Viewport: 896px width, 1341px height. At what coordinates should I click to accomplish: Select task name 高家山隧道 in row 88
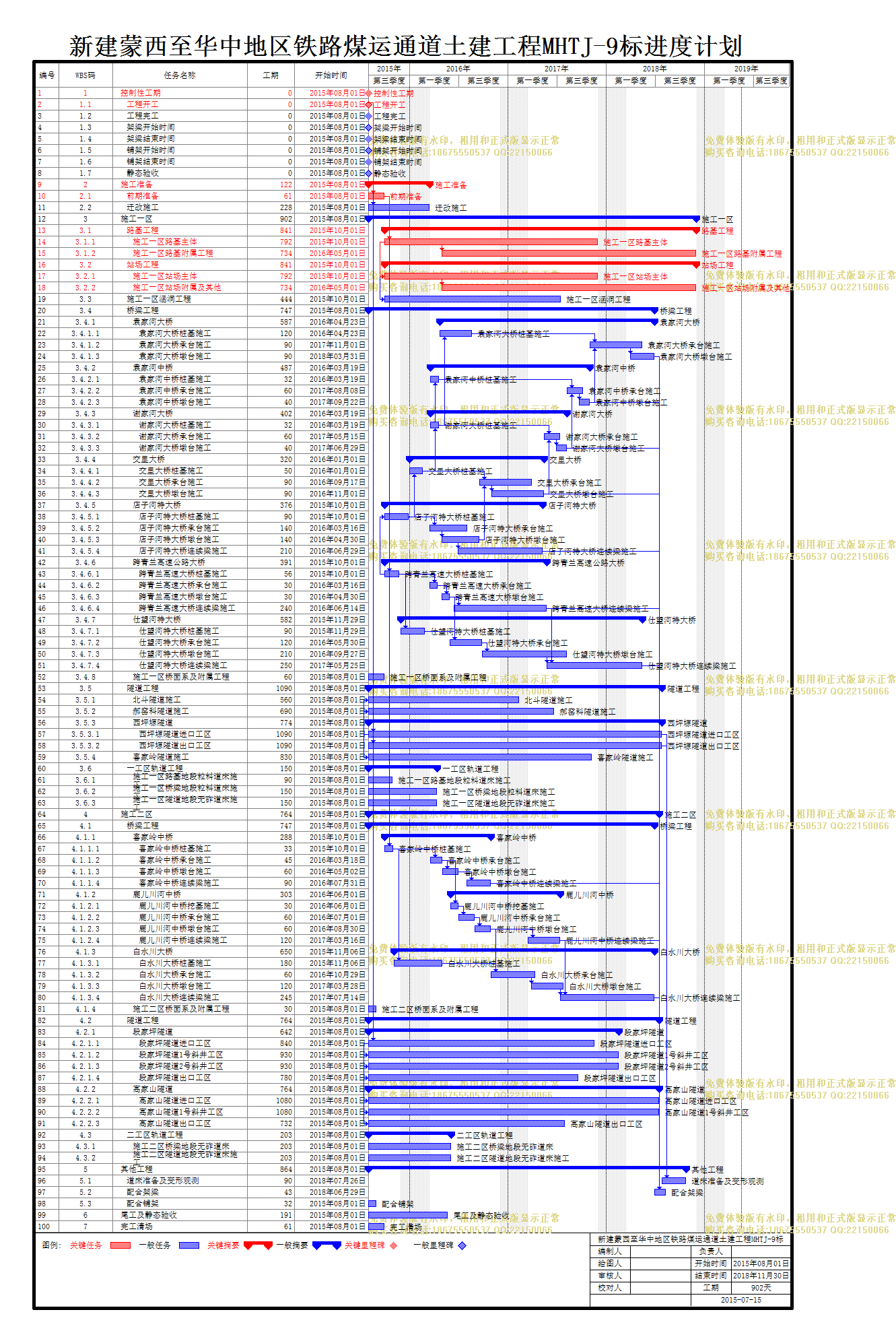point(153,1089)
